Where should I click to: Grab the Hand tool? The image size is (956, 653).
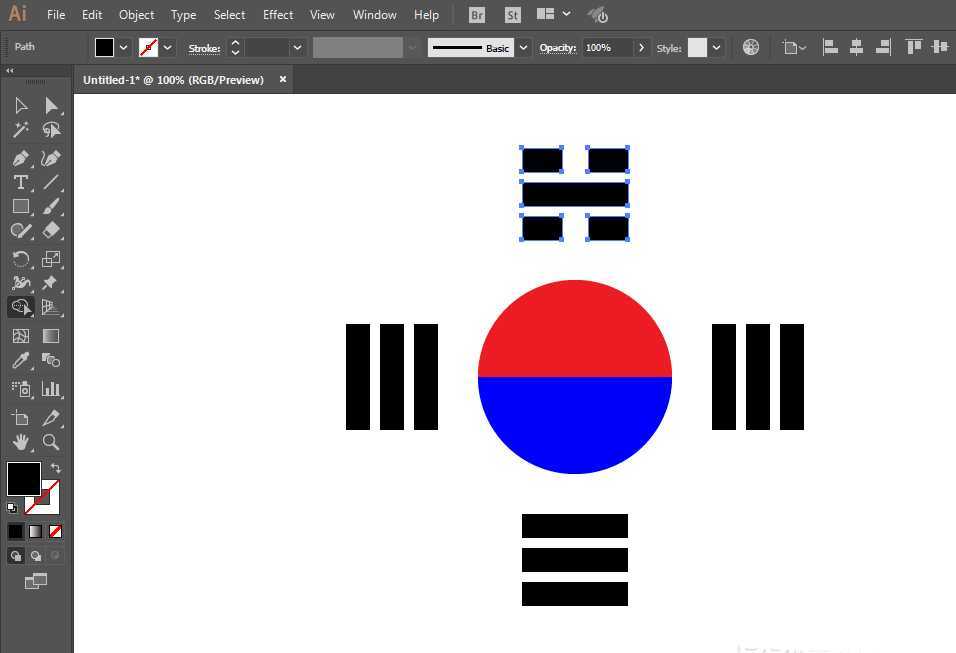click(21, 443)
